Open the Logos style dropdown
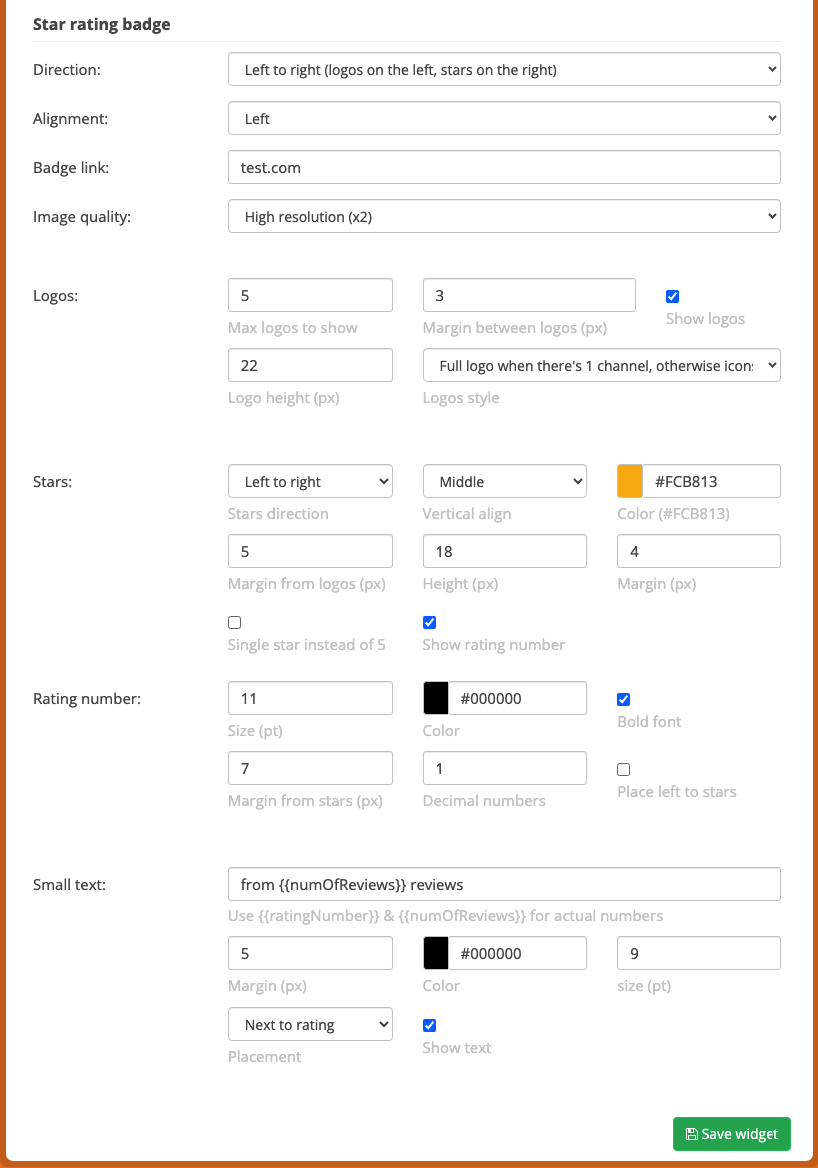 click(x=601, y=365)
